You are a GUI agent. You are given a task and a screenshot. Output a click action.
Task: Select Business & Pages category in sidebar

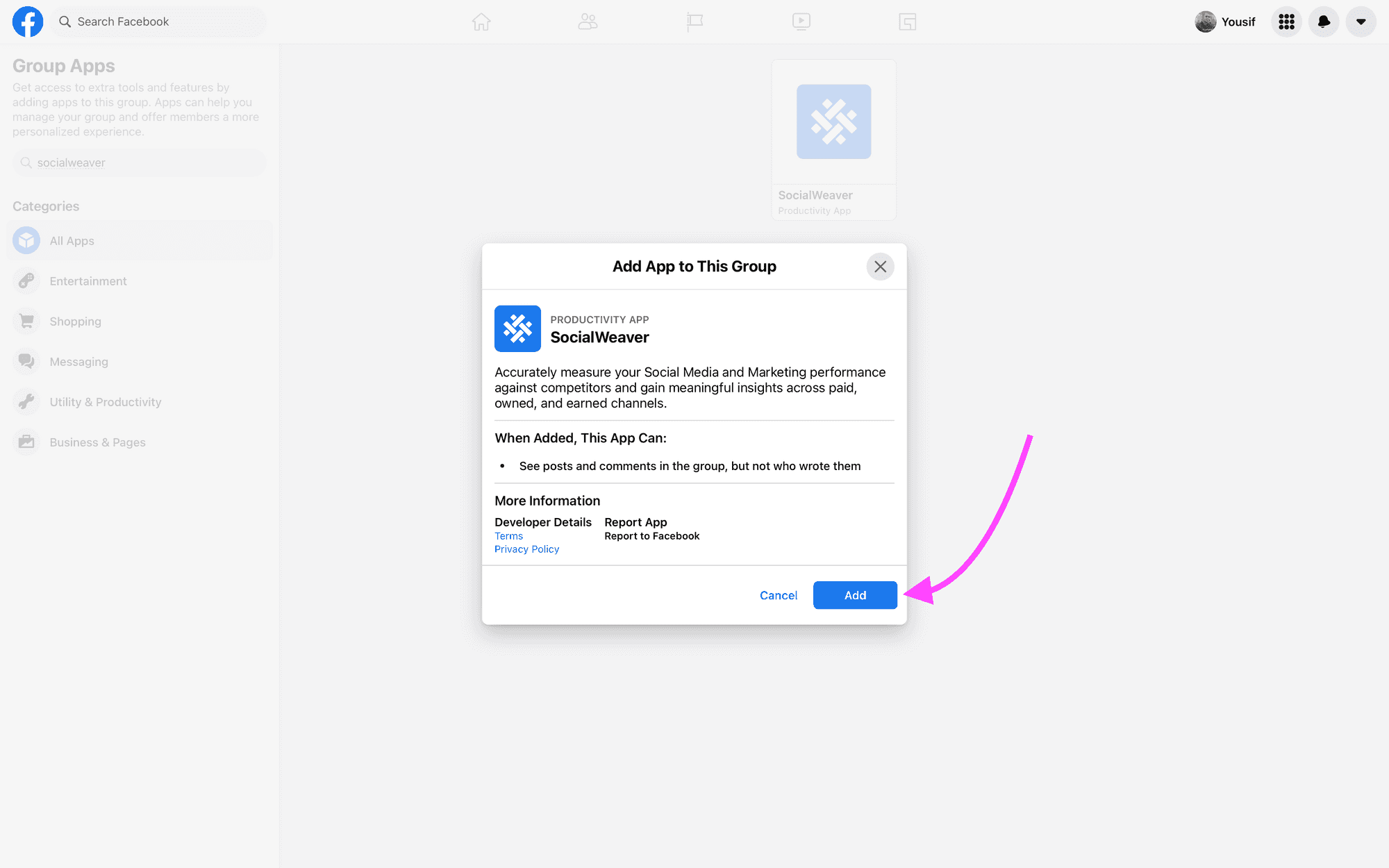tap(97, 441)
